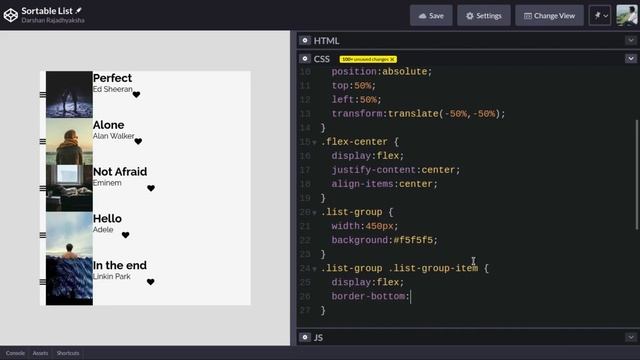The image size is (640, 360).
Task: Click the song title Hello
Action: [107, 218]
